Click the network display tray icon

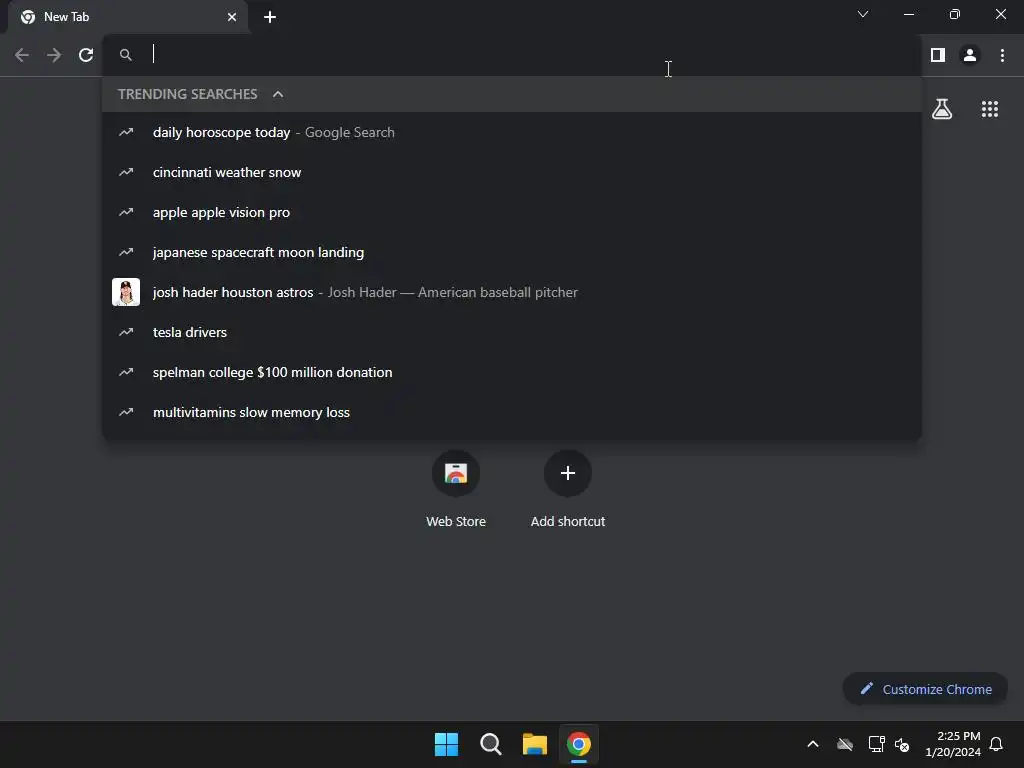pos(876,744)
